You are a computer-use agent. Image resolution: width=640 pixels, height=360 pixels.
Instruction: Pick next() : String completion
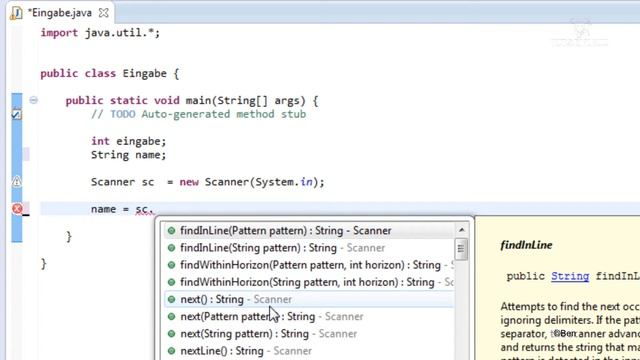point(309,299)
